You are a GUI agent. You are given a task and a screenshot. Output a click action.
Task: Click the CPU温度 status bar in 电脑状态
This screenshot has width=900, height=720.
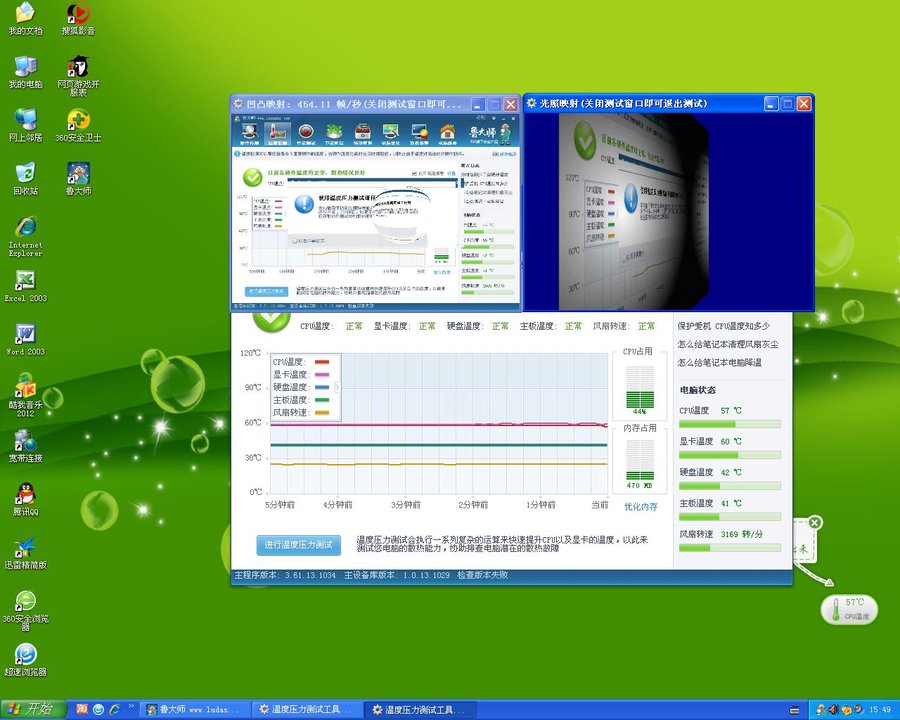(728, 424)
